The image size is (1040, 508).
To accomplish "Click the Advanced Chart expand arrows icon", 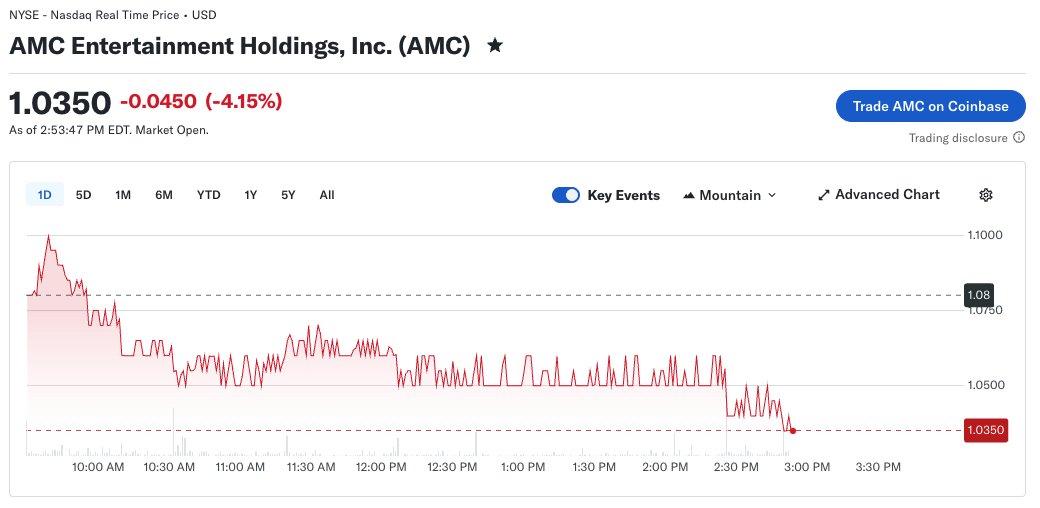I will tap(824, 195).
